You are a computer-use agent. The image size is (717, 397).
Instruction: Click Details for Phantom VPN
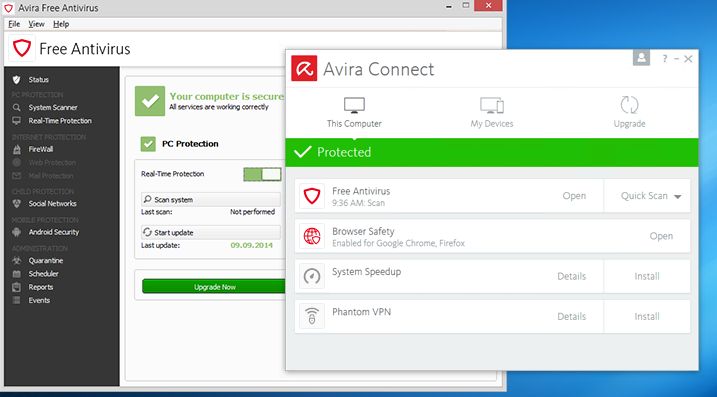(572, 316)
